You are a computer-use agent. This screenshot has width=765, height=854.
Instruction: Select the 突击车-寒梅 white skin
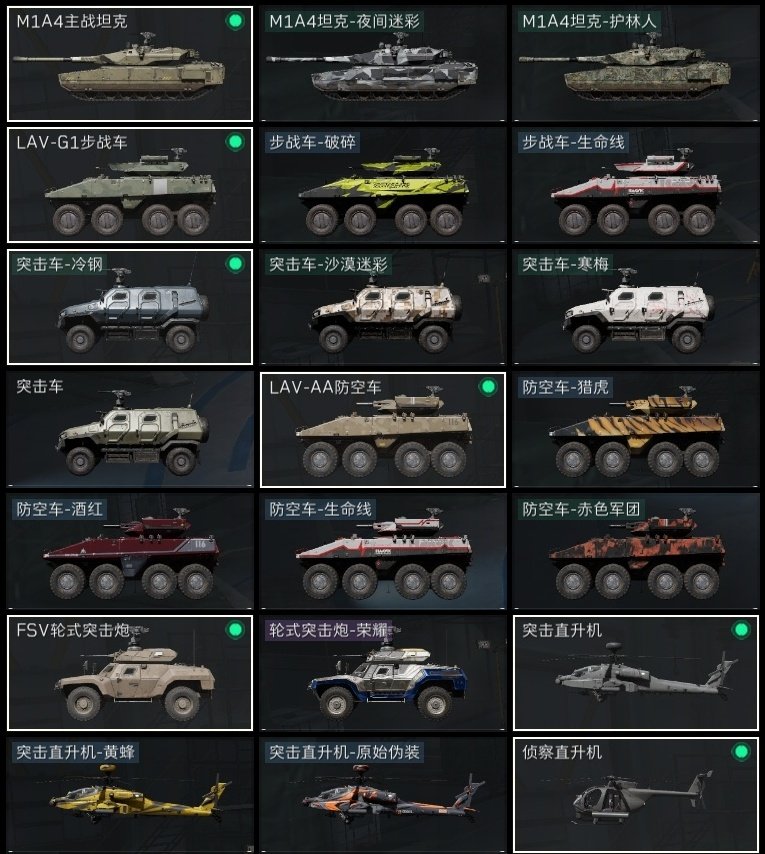(x=636, y=307)
